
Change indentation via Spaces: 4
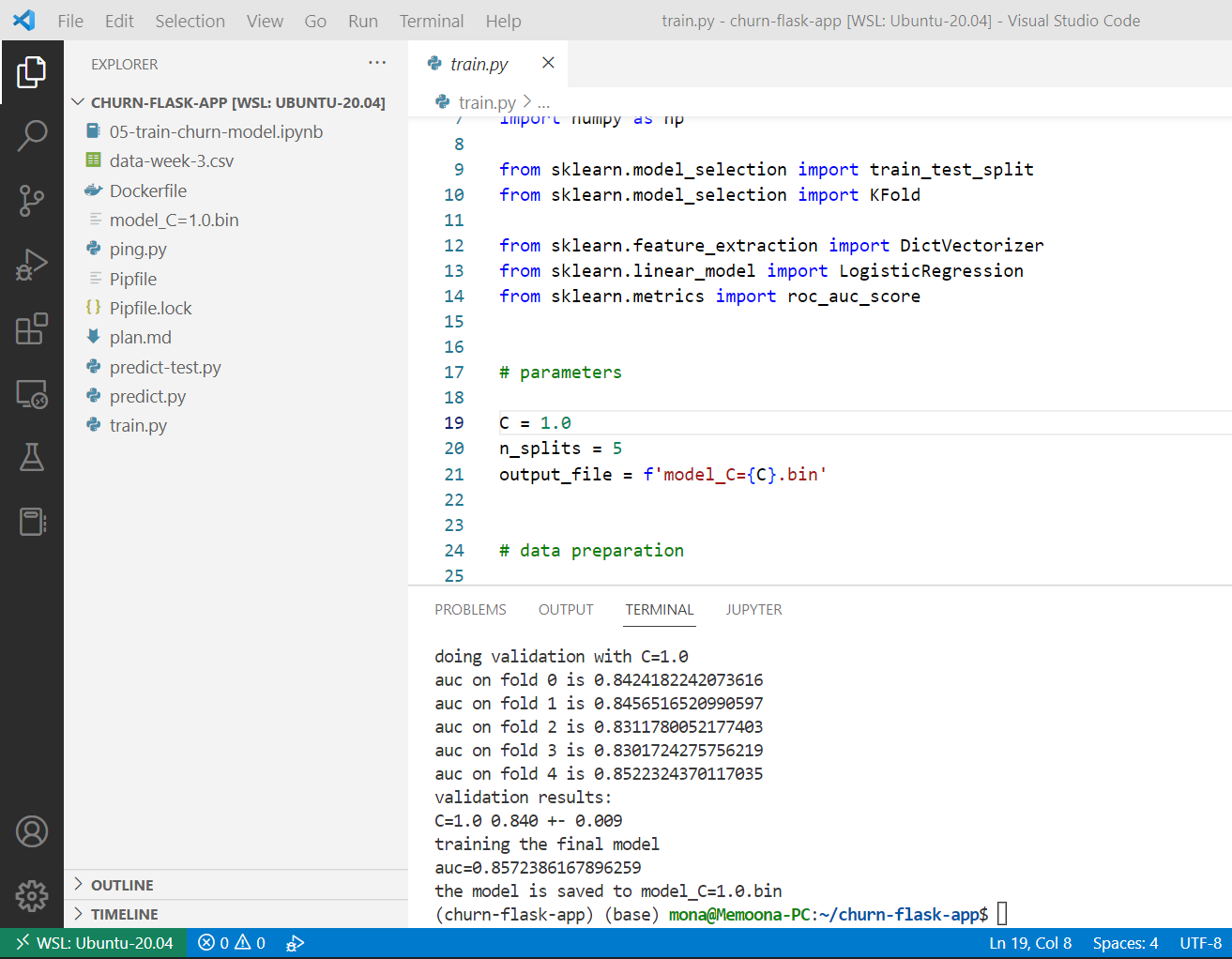point(1125,943)
